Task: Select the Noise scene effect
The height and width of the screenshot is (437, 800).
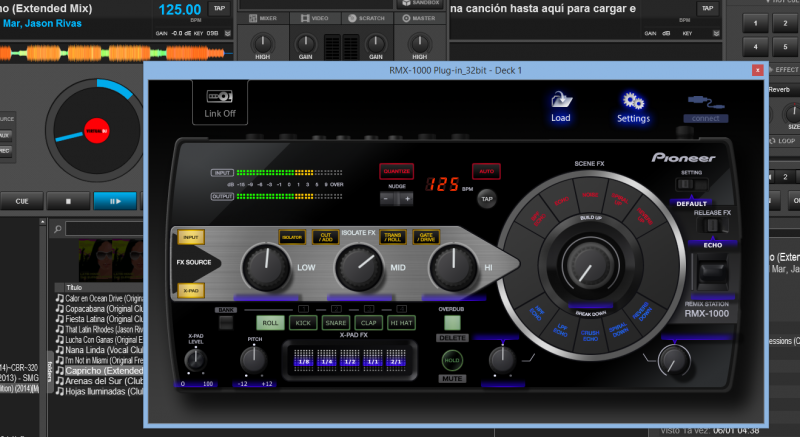Action: pyautogui.click(x=590, y=194)
